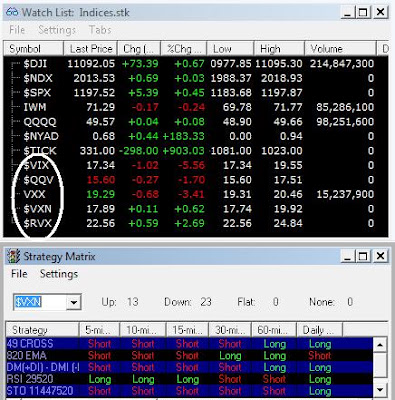
Task: Open File menu in Watch List window
Action: [17, 30]
